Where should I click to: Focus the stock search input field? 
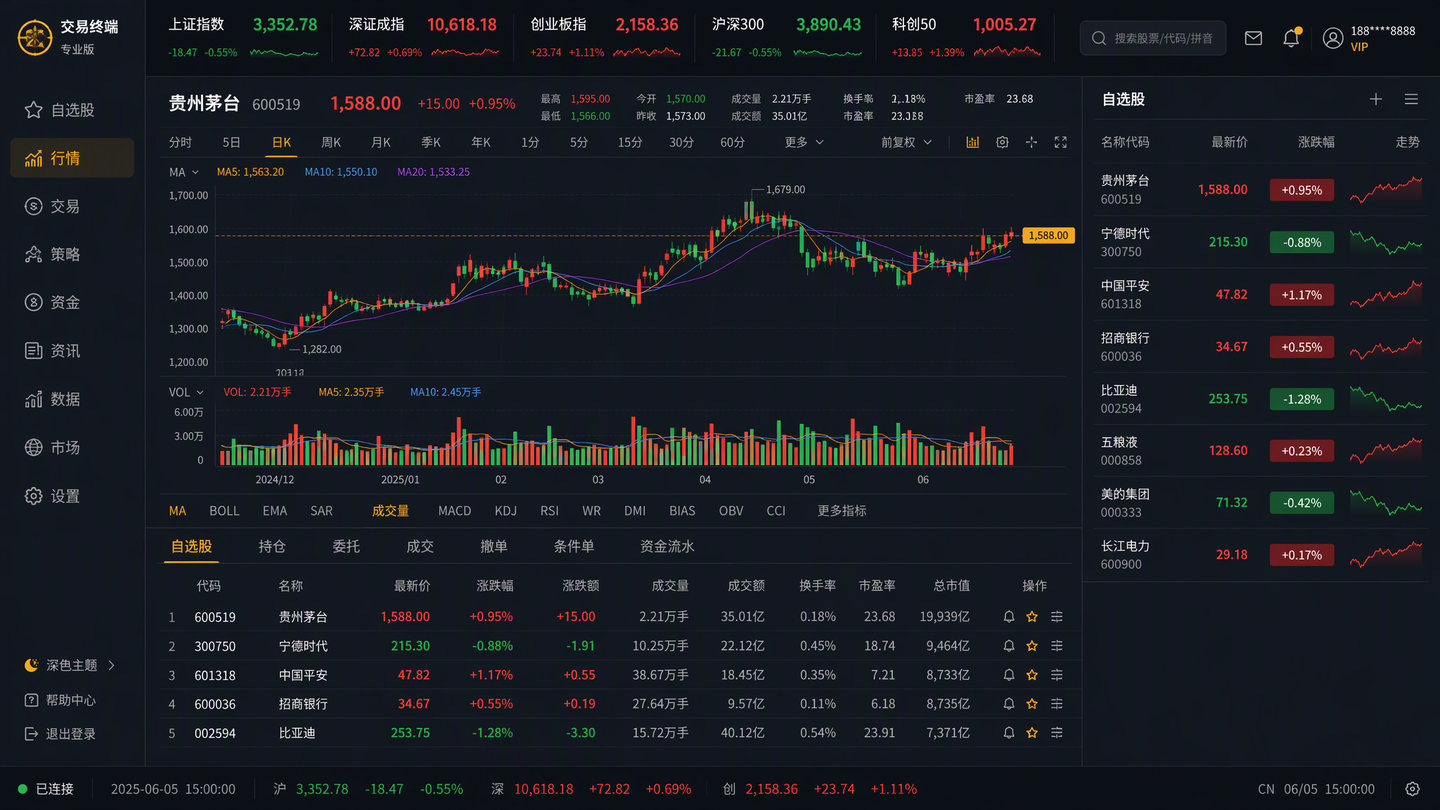click(1153, 38)
